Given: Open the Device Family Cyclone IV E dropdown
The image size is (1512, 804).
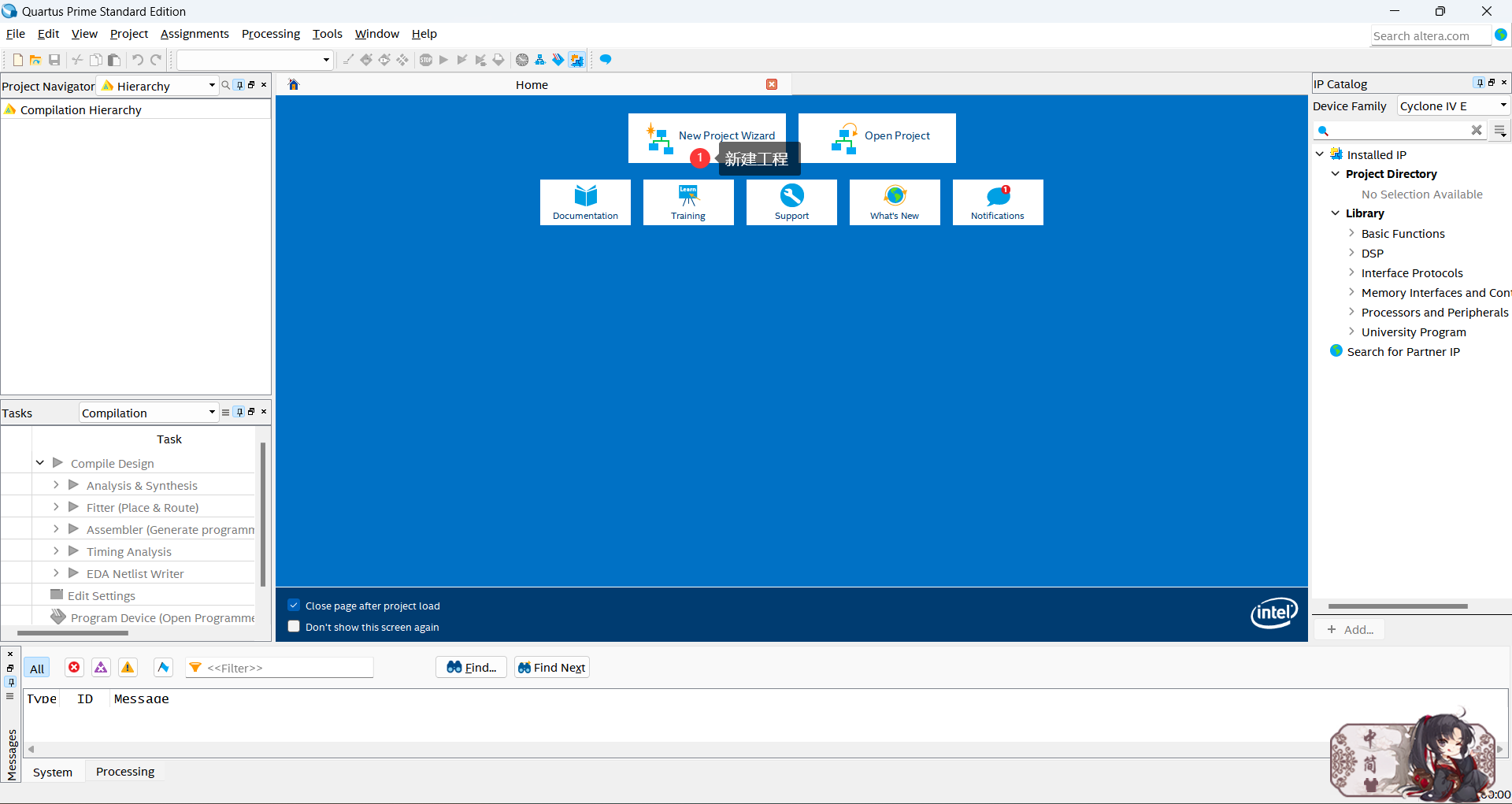Looking at the screenshot, I should [x=1453, y=106].
